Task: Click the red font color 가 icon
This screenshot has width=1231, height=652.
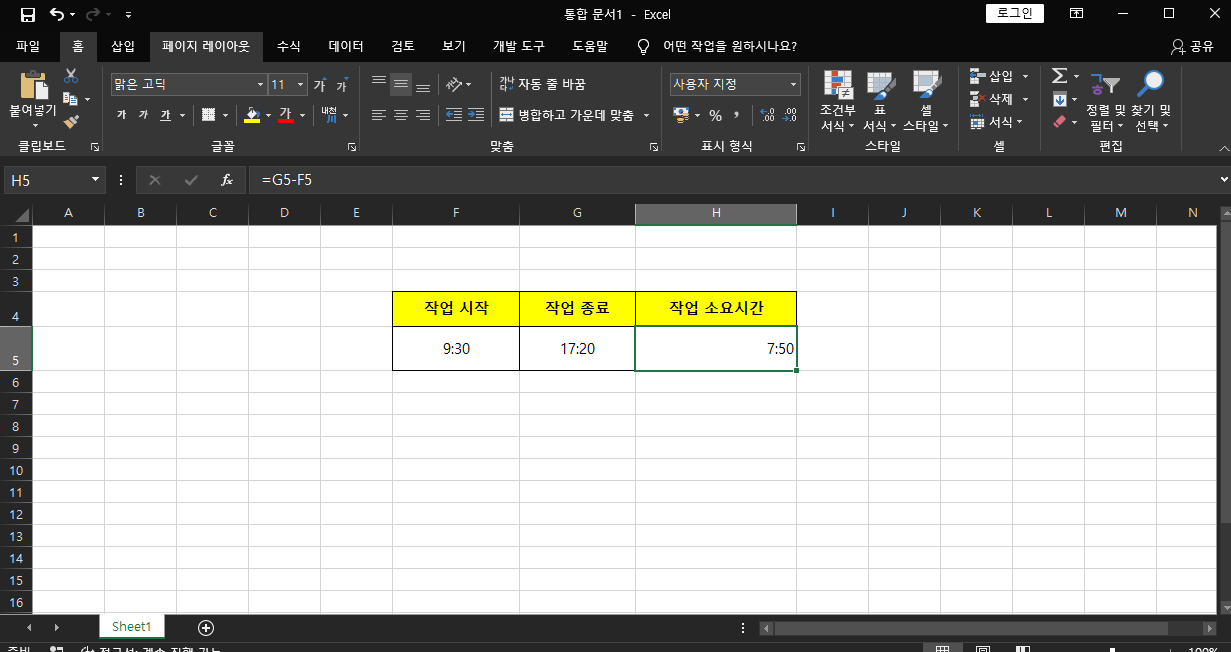Action: pyautogui.click(x=285, y=115)
